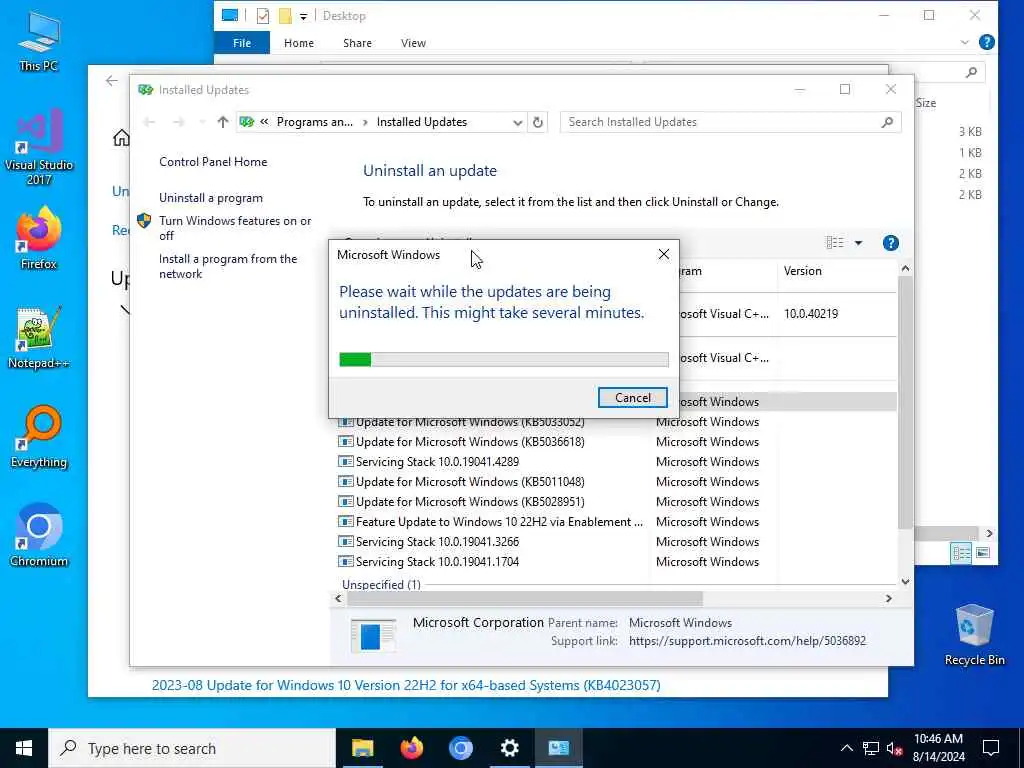Open the Recycle Bin
Screen dimensions: 1024x768
(x=974, y=635)
